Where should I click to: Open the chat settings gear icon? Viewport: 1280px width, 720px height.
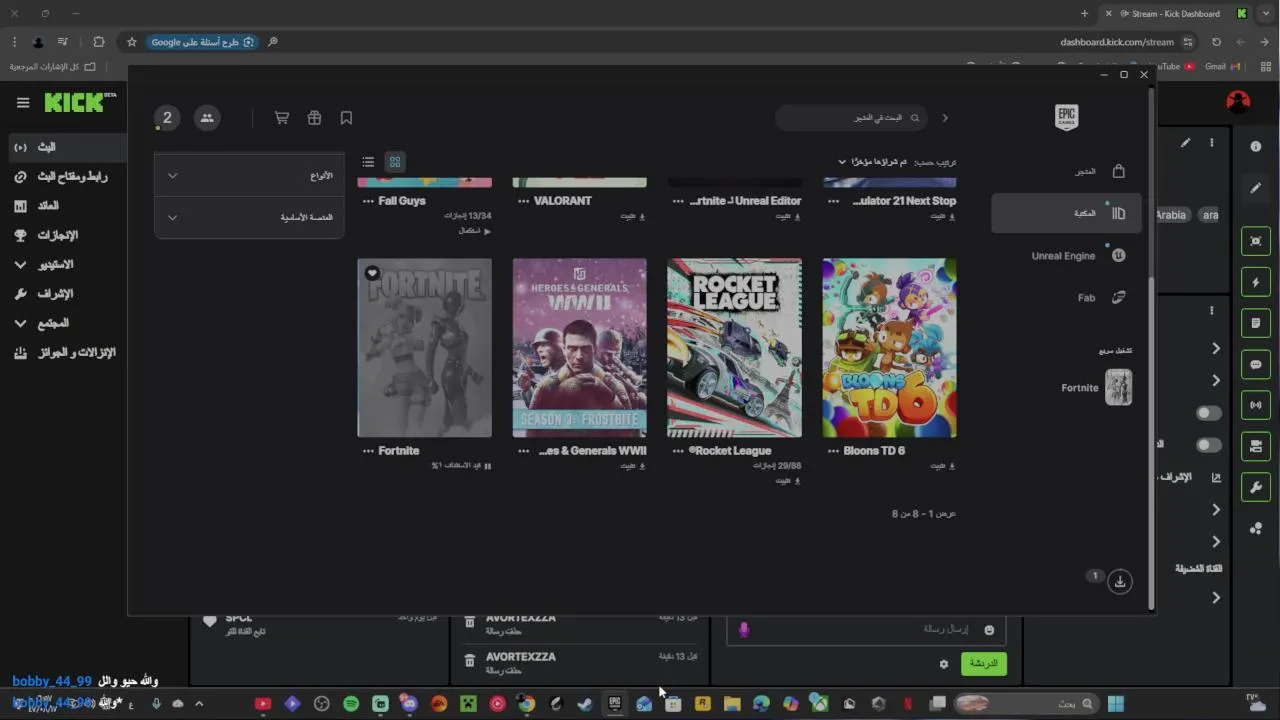coord(943,664)
